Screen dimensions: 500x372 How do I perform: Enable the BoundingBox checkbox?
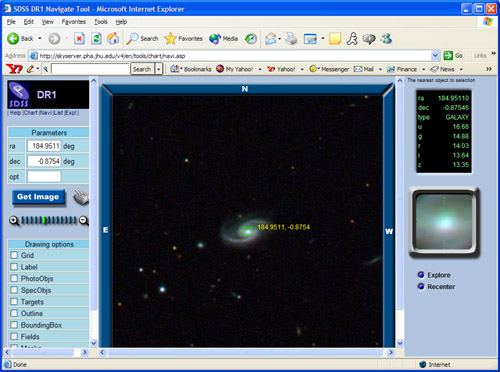(14, 325)
